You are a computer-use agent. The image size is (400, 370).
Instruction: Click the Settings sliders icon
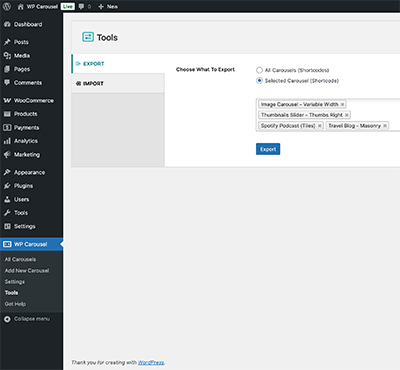[x=7, y=226]
